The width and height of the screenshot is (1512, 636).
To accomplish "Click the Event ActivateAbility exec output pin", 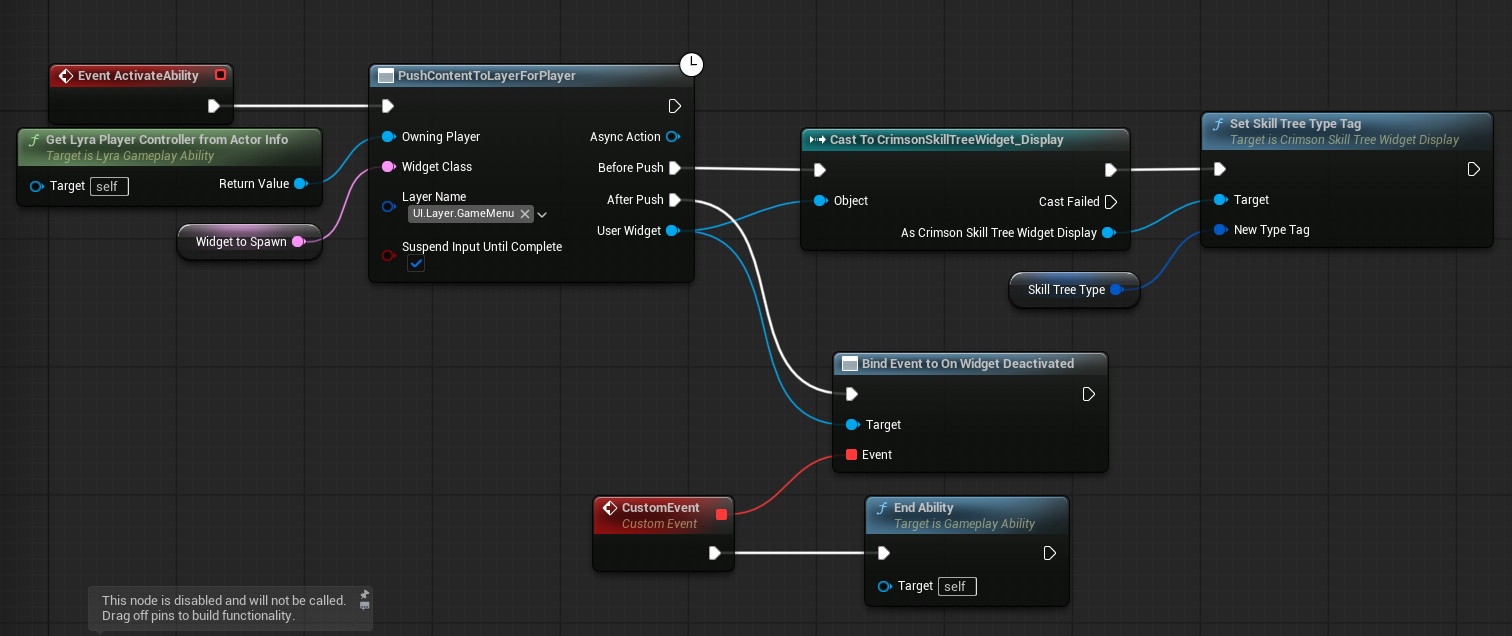I will (x=214, y=106).
